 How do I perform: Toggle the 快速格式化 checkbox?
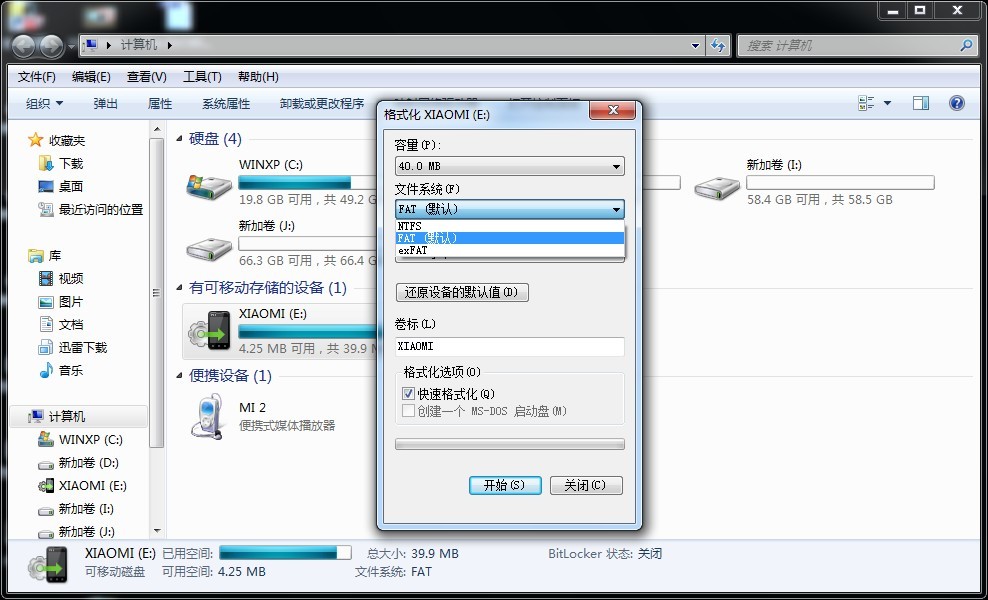coord(408,394)
